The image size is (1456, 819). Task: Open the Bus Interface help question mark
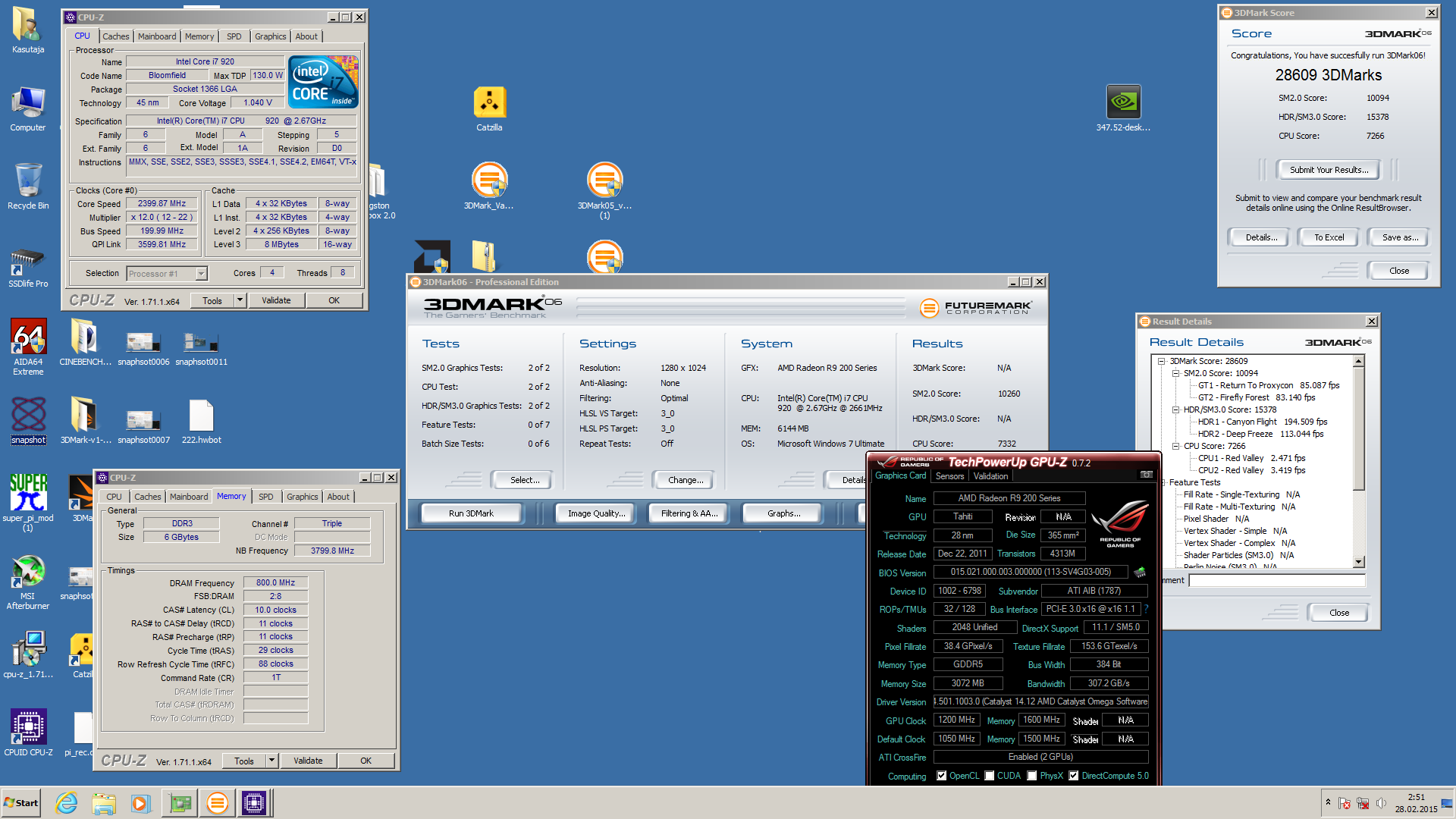[x=1146, y=609]
